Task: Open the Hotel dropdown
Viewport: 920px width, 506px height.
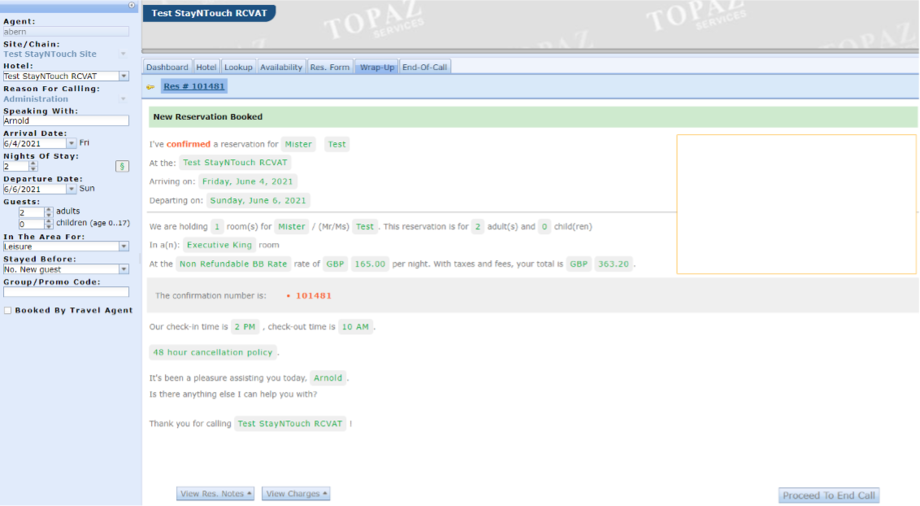Action: click(x=124, y=76)
